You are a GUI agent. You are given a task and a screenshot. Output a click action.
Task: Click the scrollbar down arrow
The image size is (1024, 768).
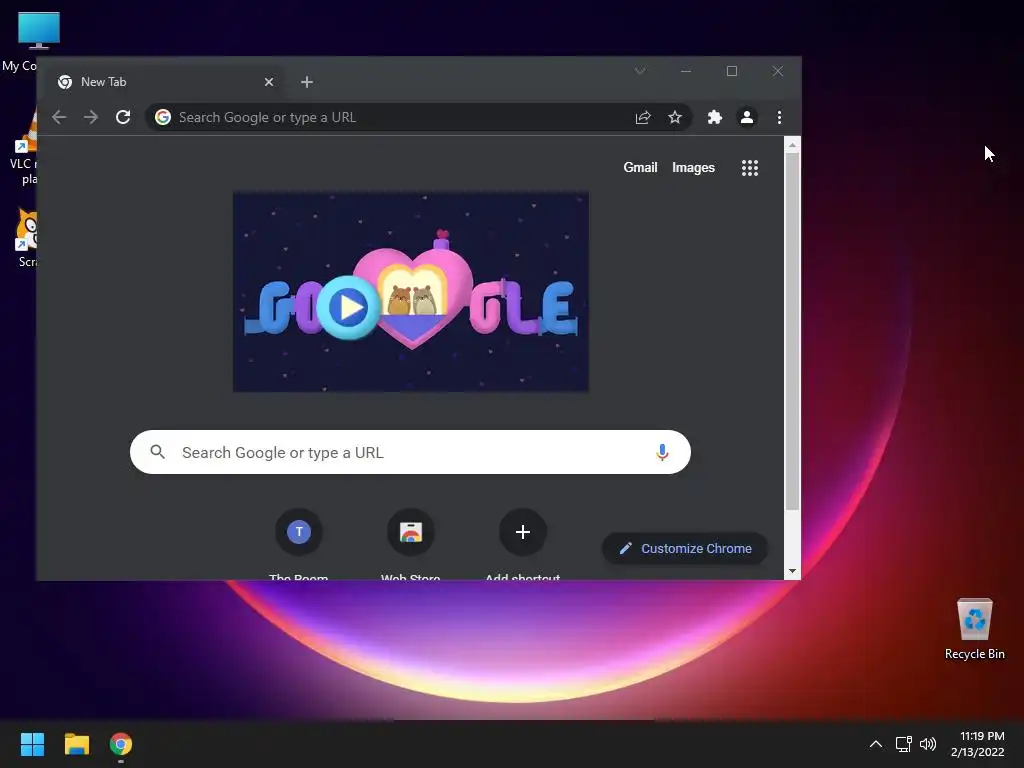[792, 571]
